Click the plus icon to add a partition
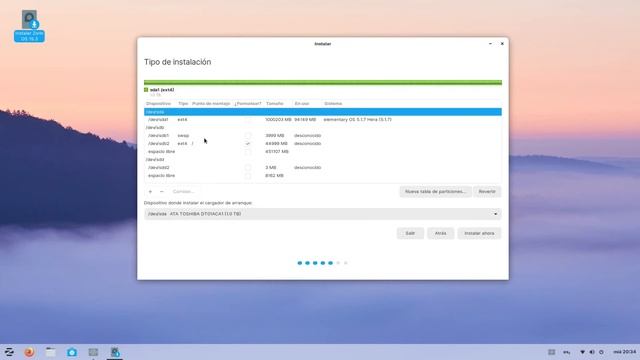This screenshot has width=640, height=360. [x=150, y=191]
